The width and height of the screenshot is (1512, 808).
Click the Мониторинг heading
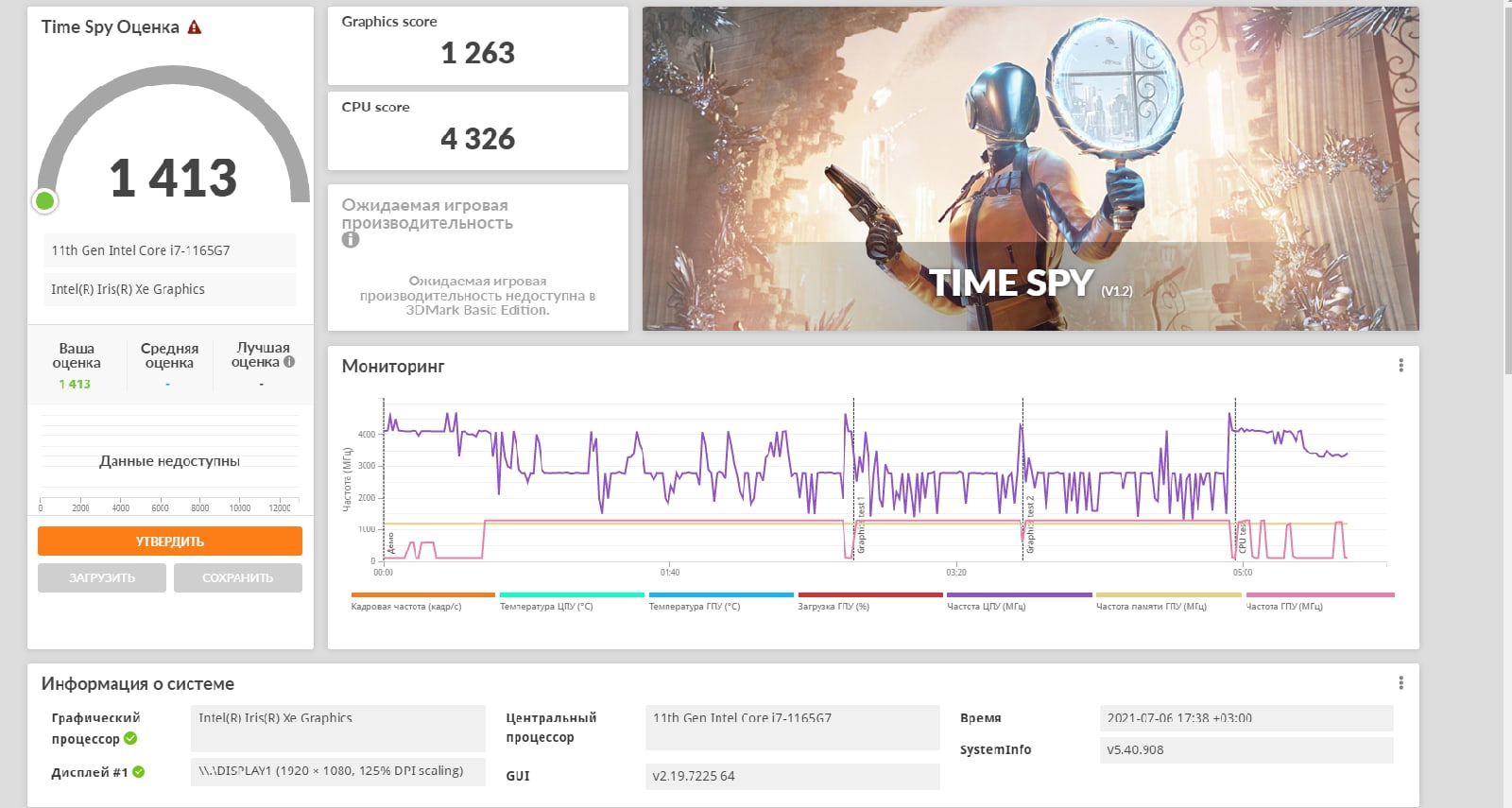[x=393, y=366]
